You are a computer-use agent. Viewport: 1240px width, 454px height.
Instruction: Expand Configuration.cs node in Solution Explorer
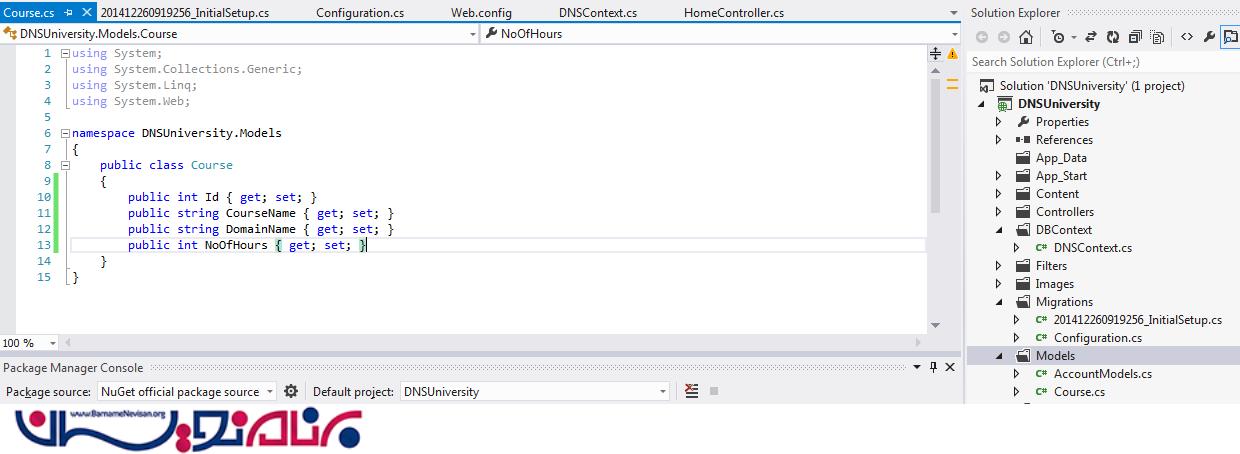(1016, 338)
